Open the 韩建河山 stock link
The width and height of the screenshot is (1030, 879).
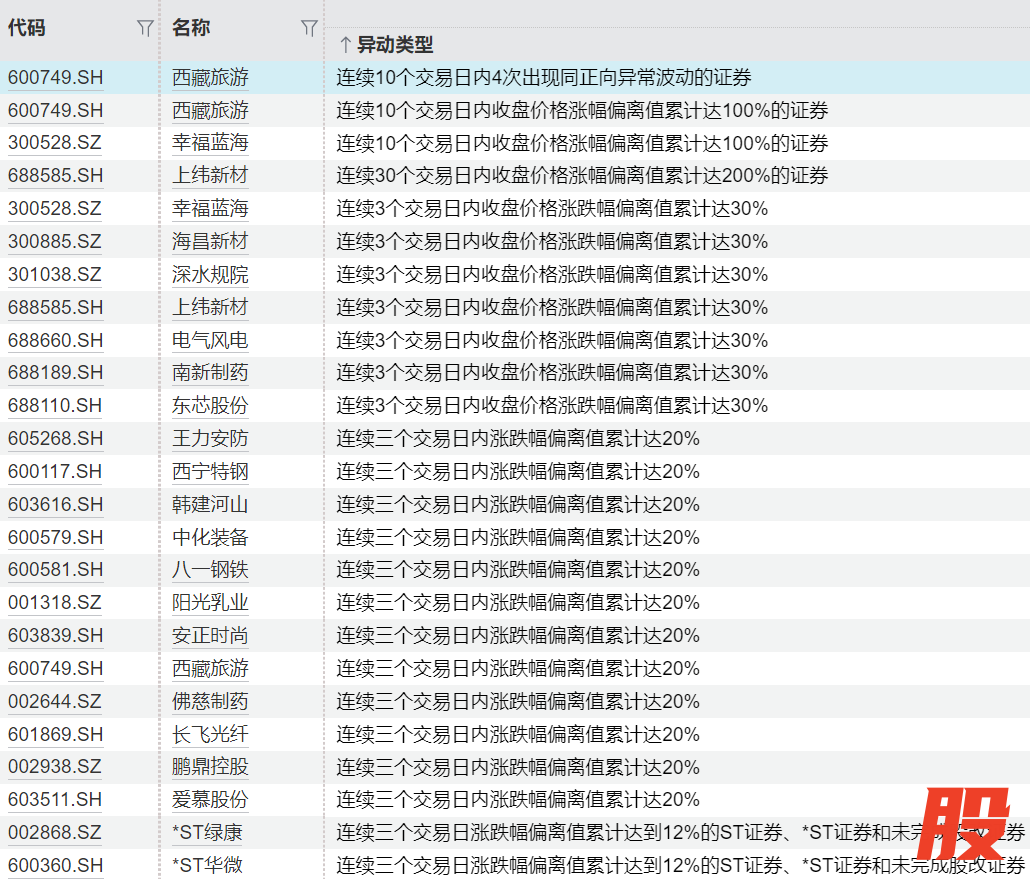point(210,504)
